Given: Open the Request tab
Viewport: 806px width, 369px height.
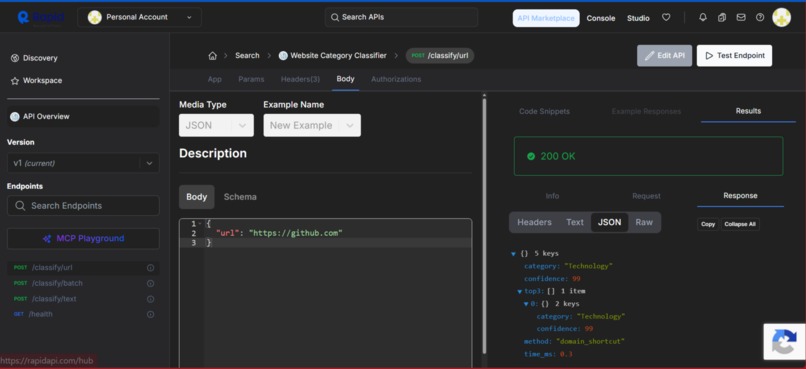Looking at the screenshot, I should pyautogui.click(x=646, y=196).
